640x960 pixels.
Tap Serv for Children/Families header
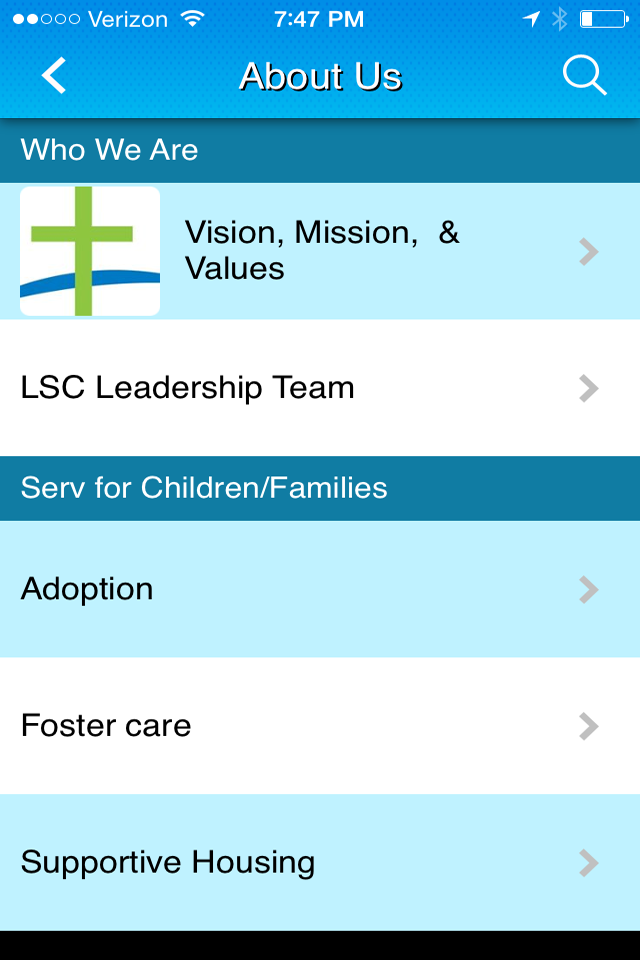click(204, 488)
